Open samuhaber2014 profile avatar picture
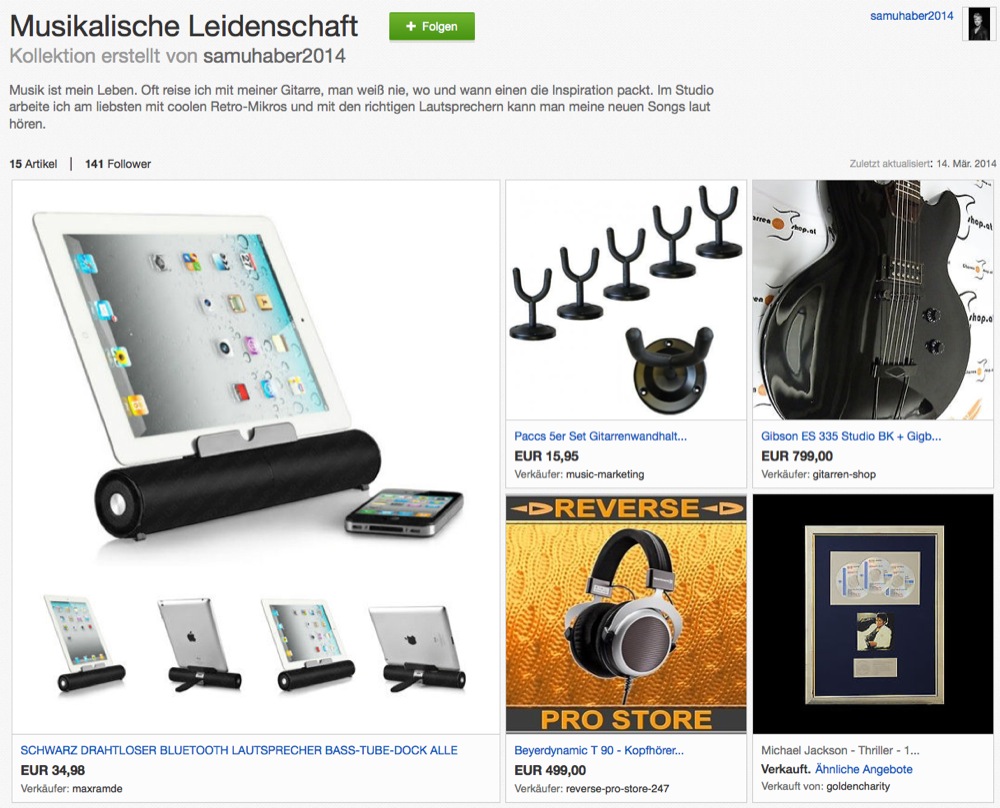Screen dimensions: 1000x808 979,24
